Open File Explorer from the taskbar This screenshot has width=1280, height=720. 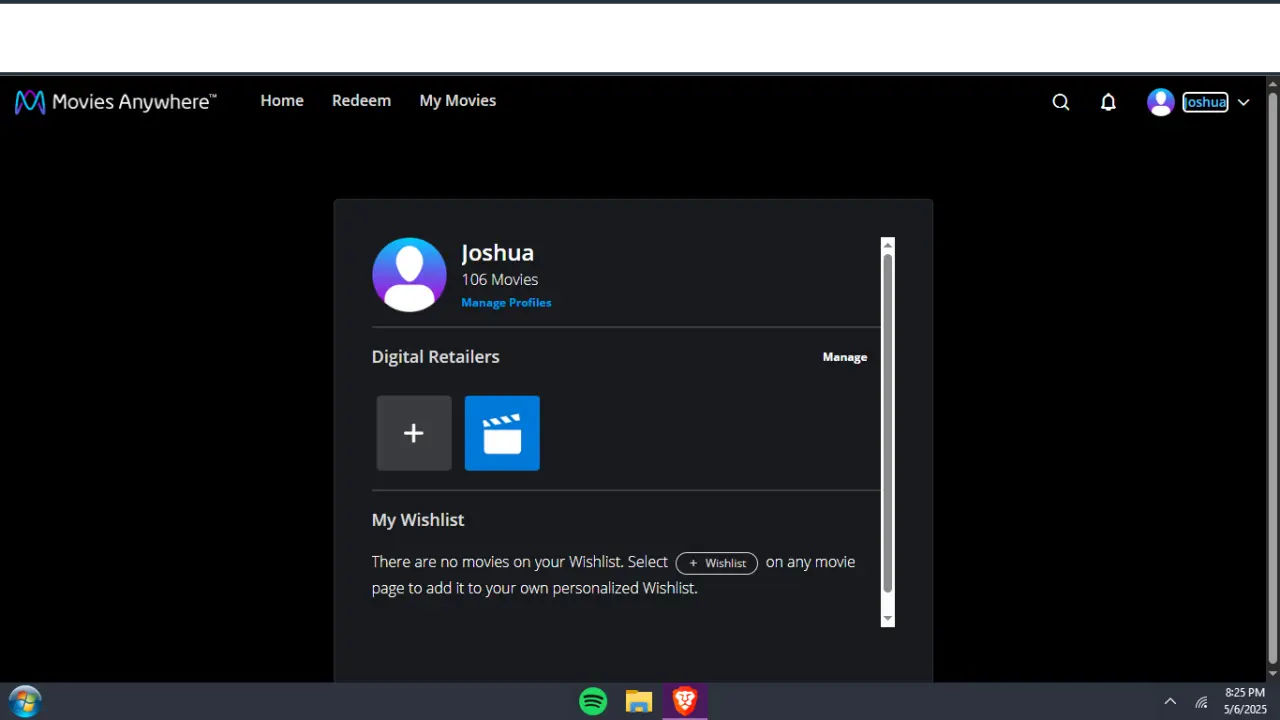(x=639, y=701)
